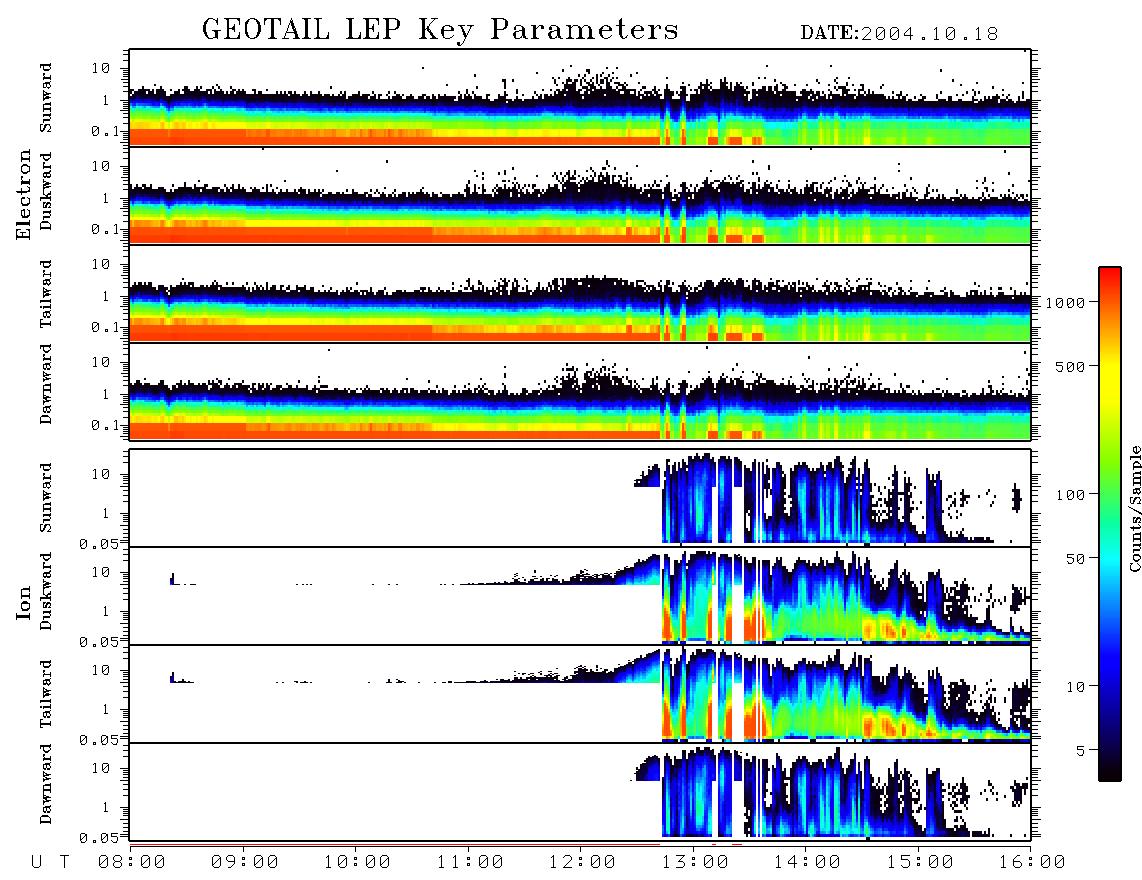Screen dimensions: 1142x880
Task: Click the Electron "Sunward" panel label
Action: pos(46,98)
